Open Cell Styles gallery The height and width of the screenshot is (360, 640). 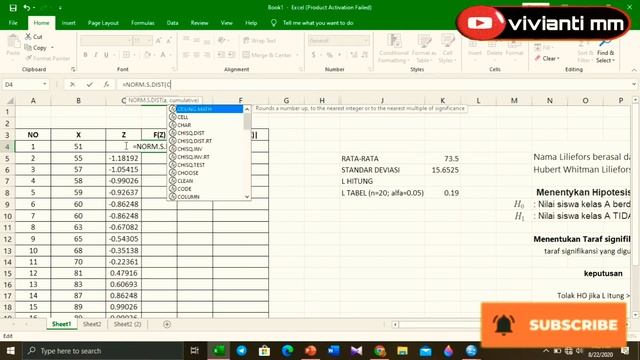(x=447, y=49)
